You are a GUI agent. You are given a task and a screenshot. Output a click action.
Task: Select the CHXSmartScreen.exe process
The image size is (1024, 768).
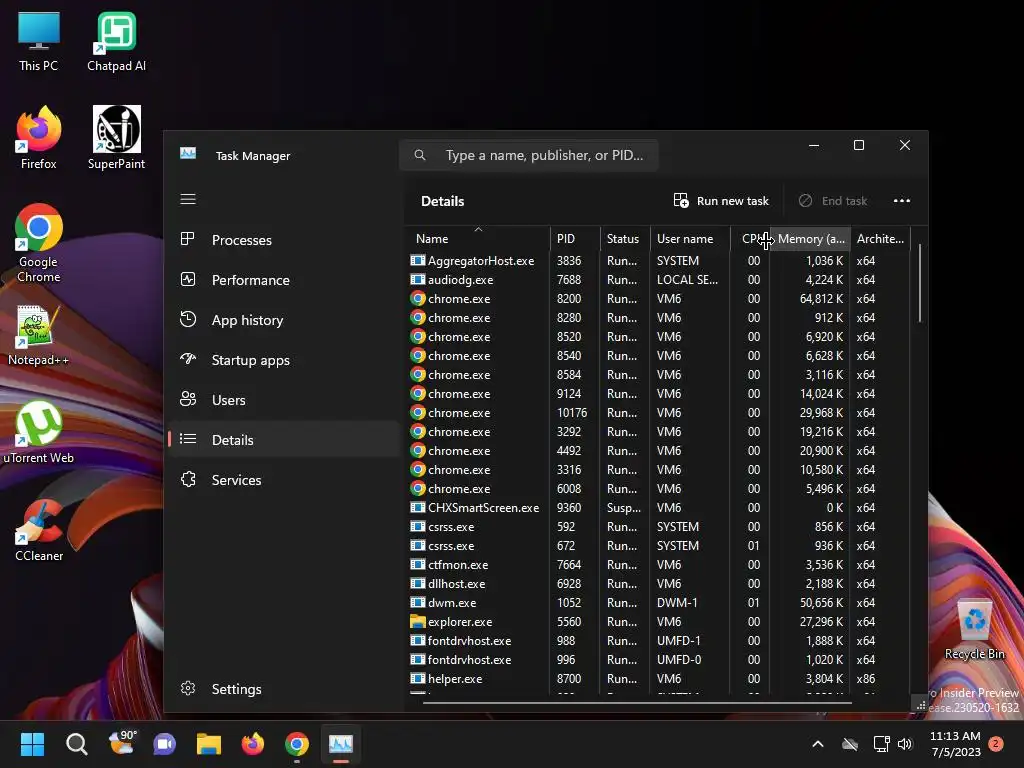(660, 507)
